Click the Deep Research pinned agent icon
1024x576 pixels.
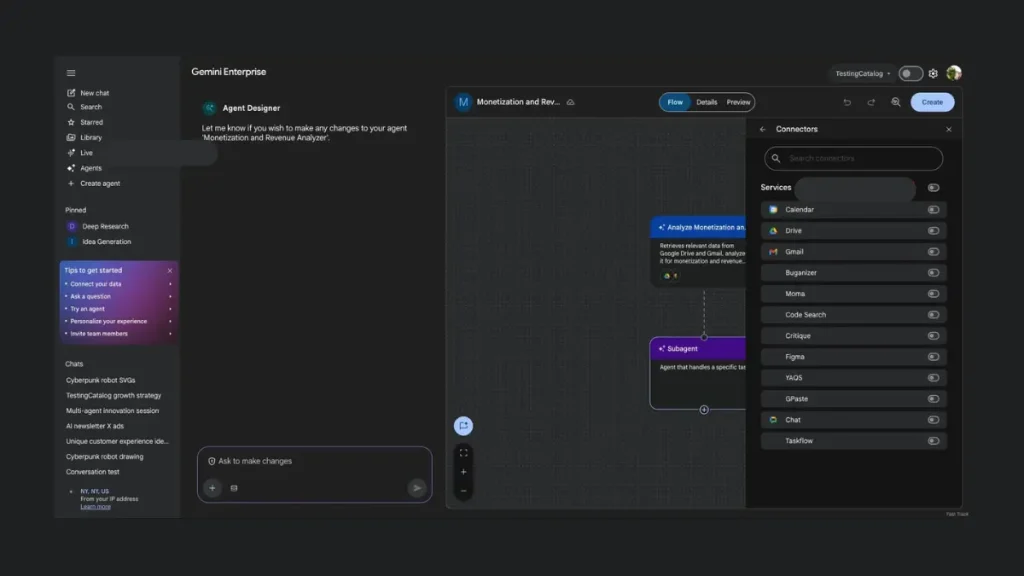tap(72, 226)
